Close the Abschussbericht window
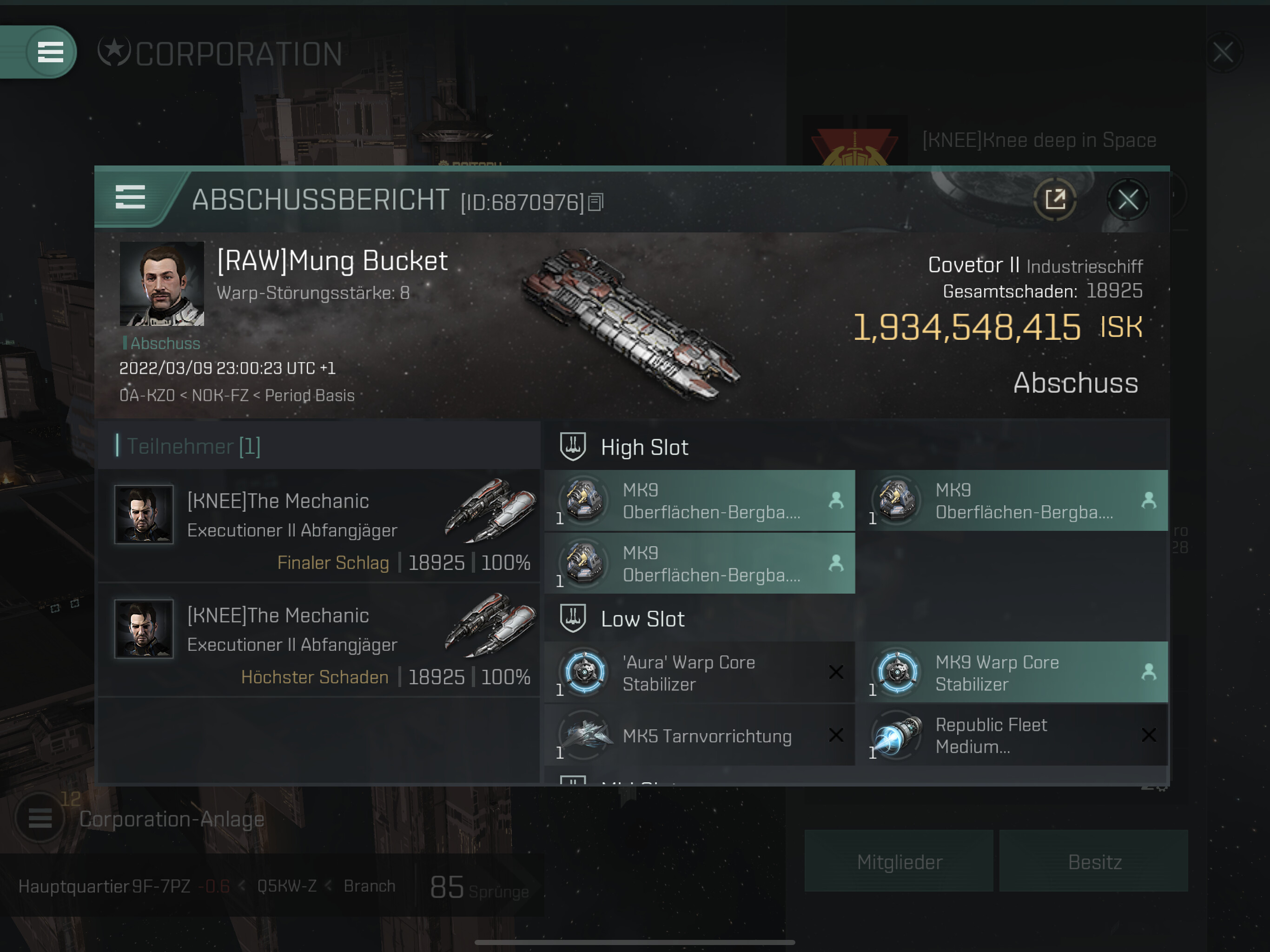 [x=1128, y=200]
